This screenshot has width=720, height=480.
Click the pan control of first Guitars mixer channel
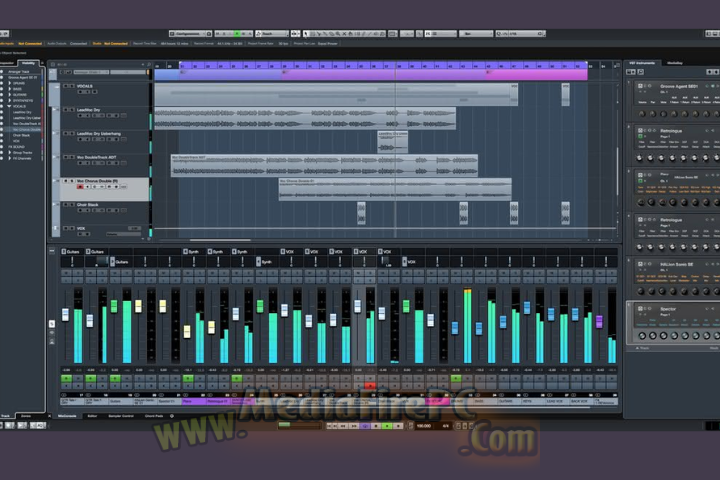tap(72, 262)
